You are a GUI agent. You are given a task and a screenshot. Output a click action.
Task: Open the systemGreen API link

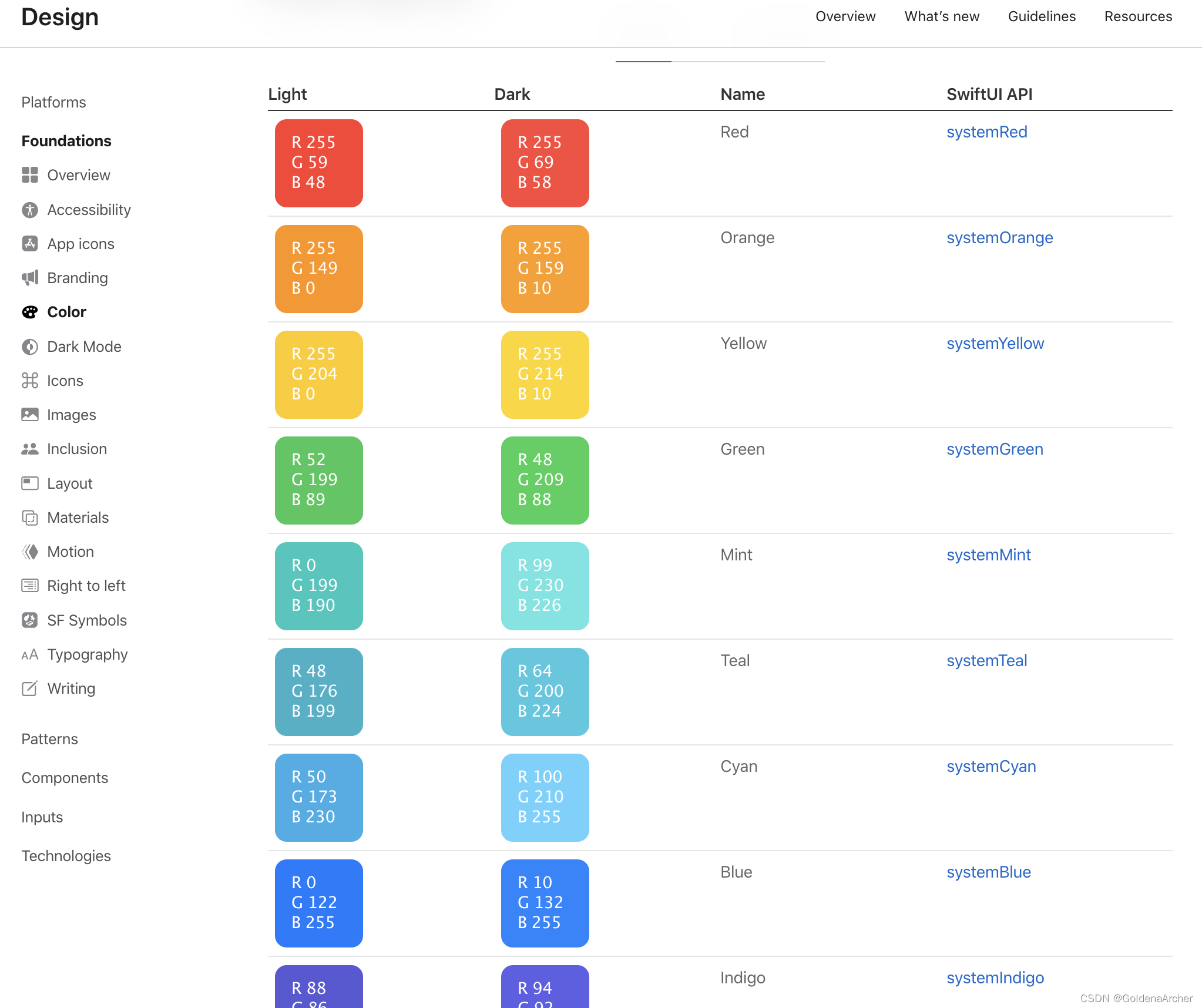click(995, 449)
